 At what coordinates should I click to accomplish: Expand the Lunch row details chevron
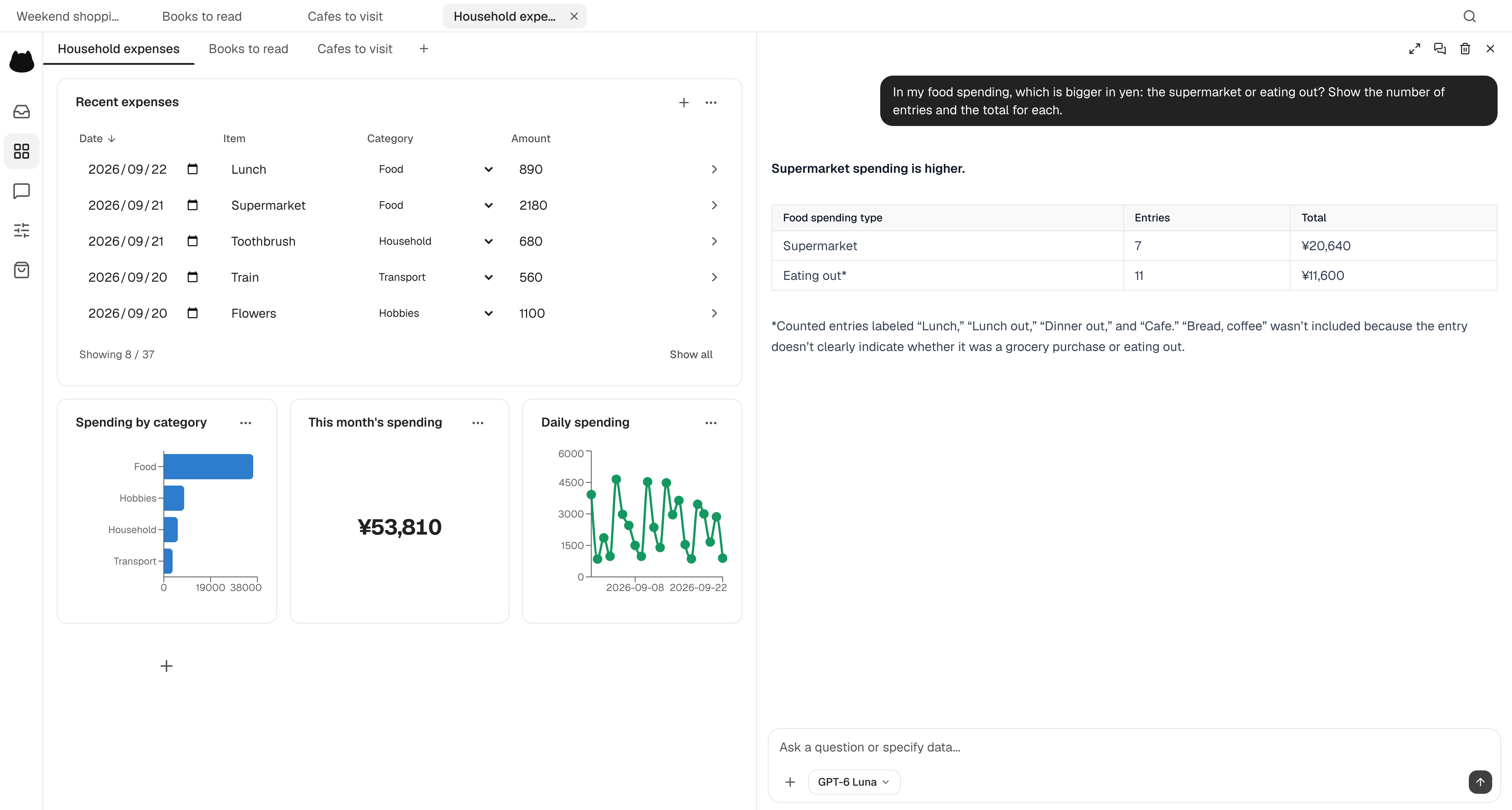pos(714,169)
